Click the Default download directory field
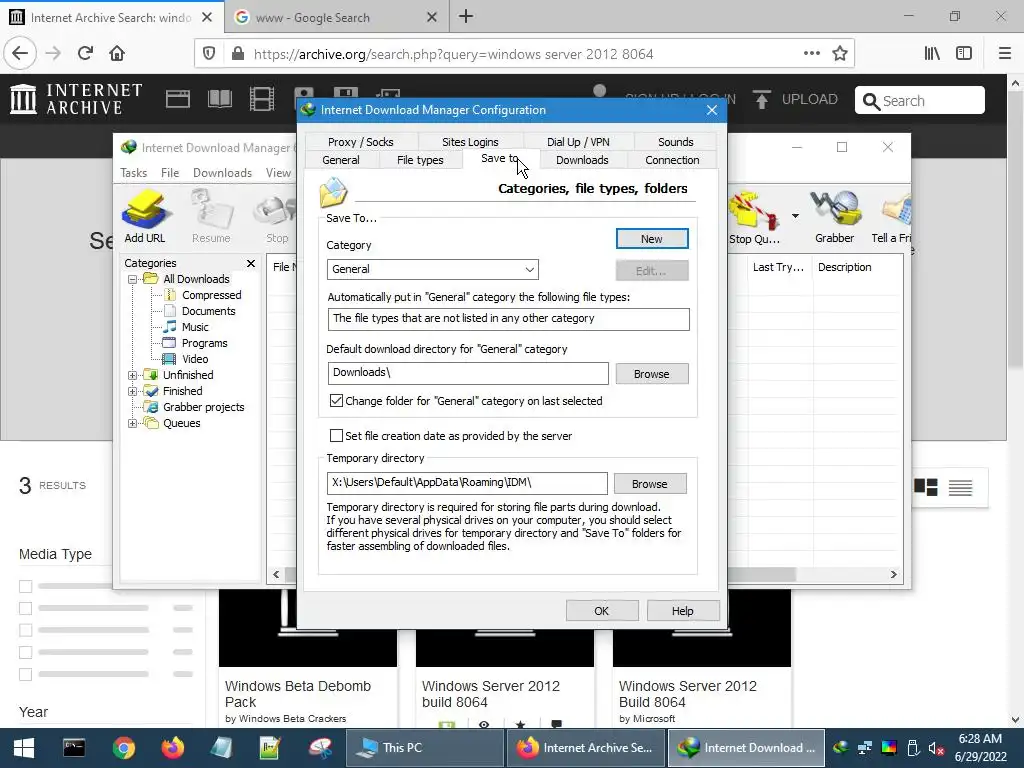Viewport: 1024px width, 768px height. (468, 374)
